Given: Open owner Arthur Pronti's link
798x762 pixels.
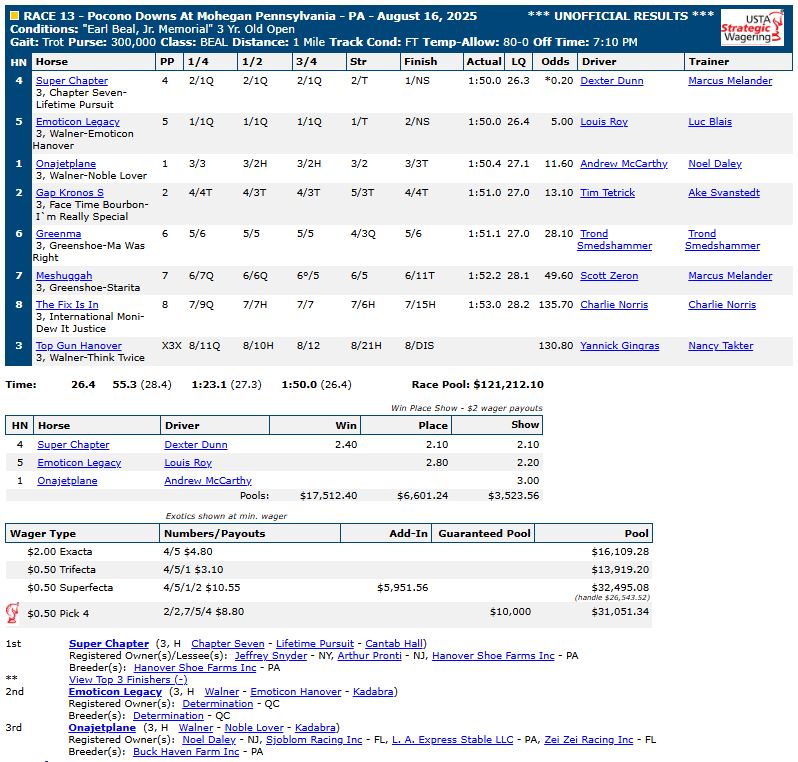Looking at the screenshot, I should (x=369, y=656).
